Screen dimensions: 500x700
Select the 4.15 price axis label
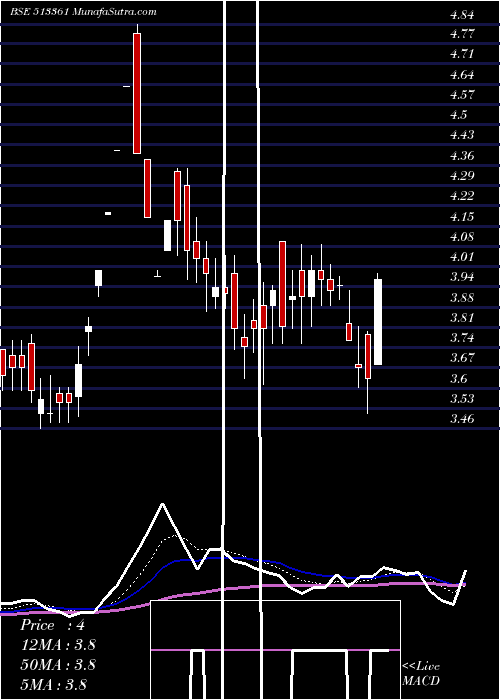click(462, 217)
